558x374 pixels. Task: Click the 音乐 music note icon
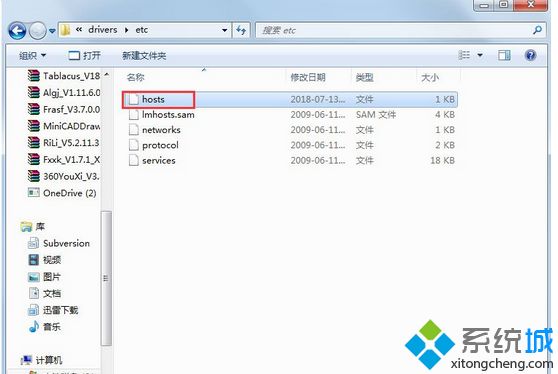tap(34, 326)
